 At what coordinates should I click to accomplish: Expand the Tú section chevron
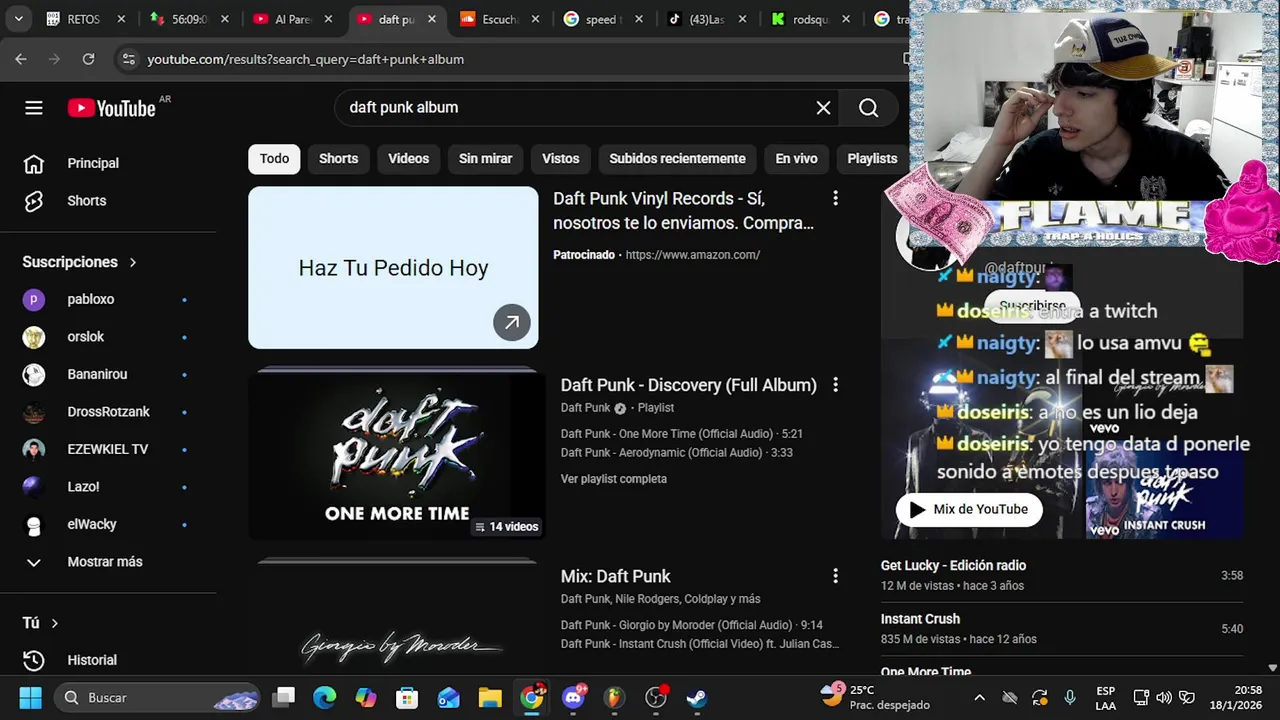pos(54,623)
